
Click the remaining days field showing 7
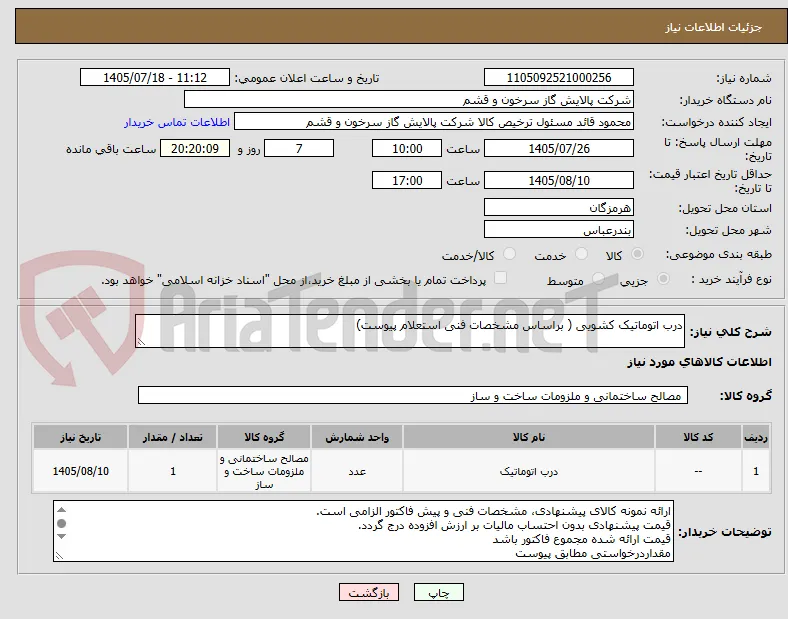point(299,148)
